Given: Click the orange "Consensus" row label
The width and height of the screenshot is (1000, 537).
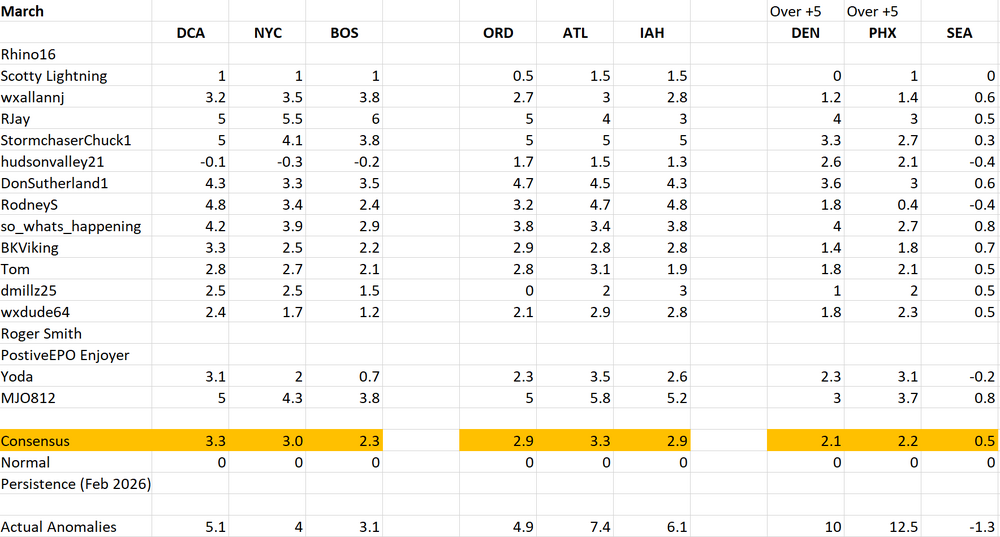Looking at the screenshot, I should [x=37, y=441].
